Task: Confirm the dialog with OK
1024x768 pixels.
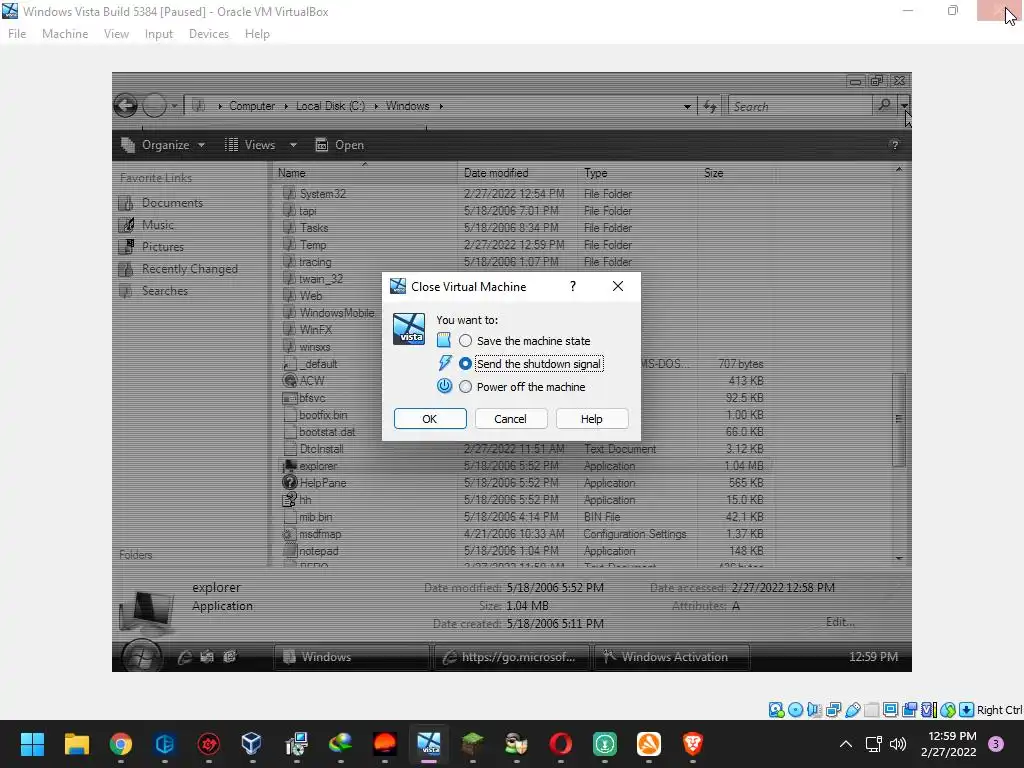Action: [430, 419]
